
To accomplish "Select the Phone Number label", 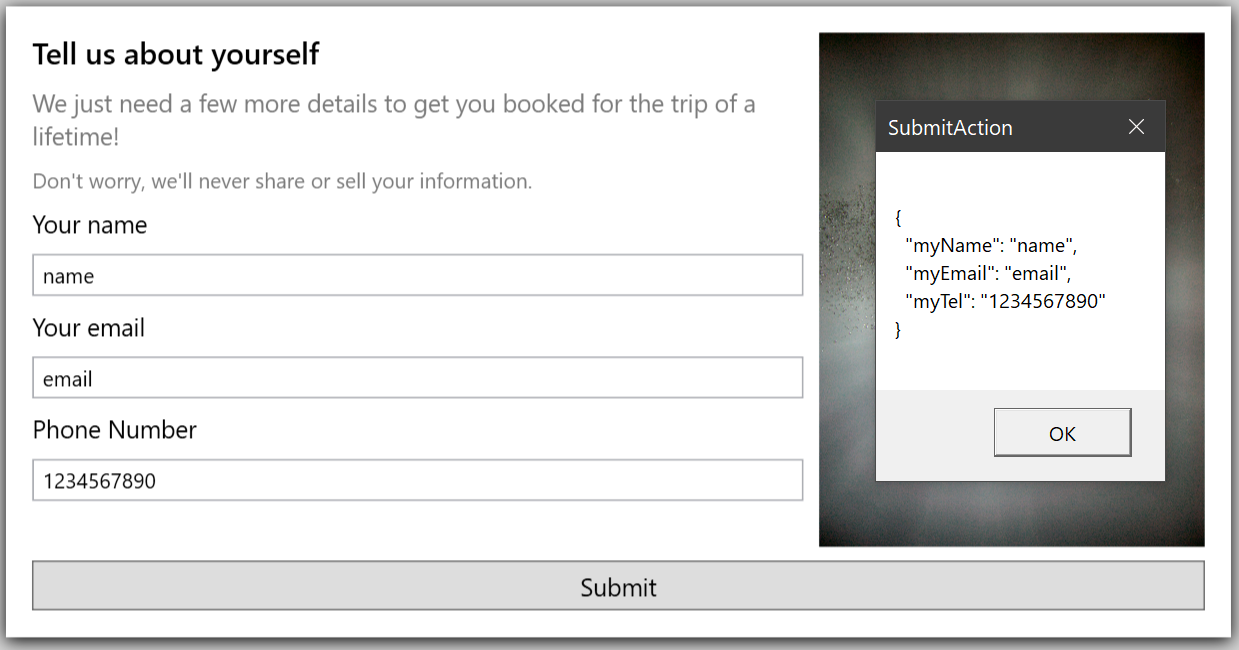I will 114,430.
